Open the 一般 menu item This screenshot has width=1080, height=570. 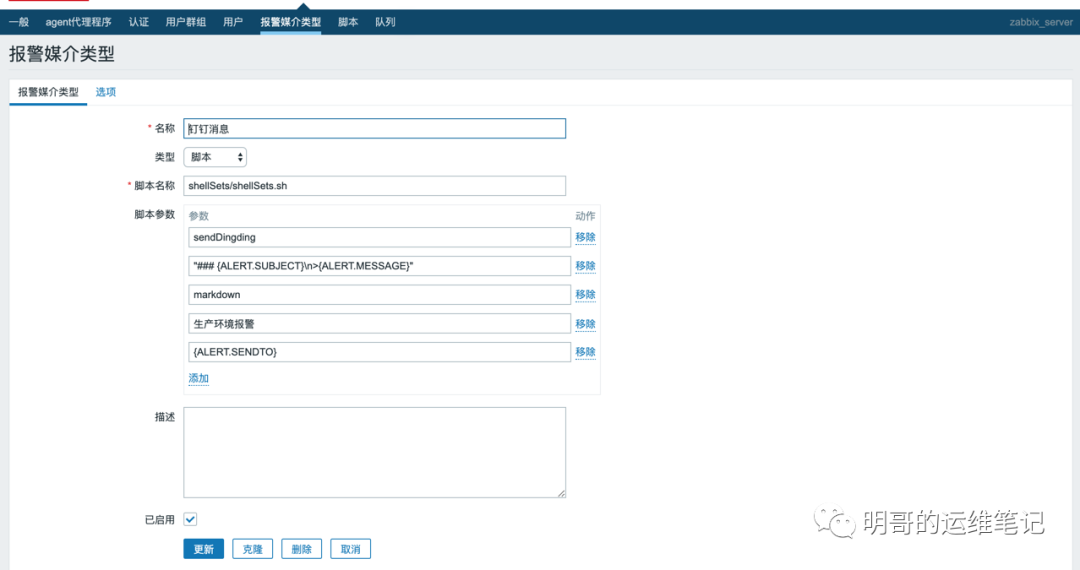pos(19,22)
